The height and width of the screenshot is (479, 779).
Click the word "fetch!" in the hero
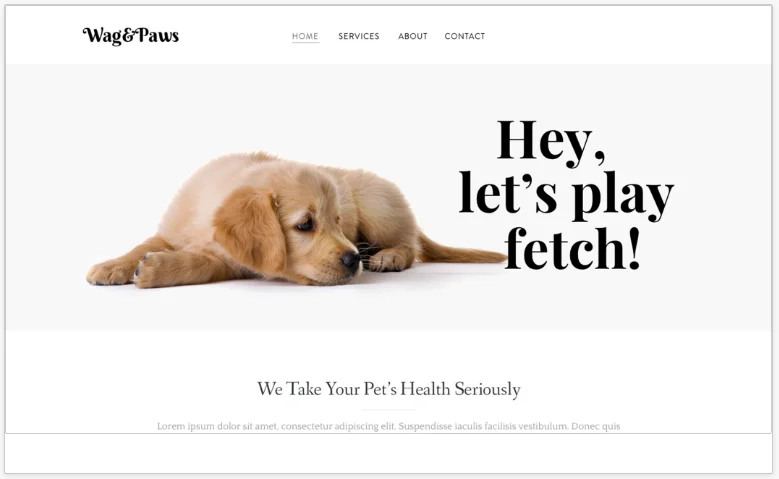(572, 247)
